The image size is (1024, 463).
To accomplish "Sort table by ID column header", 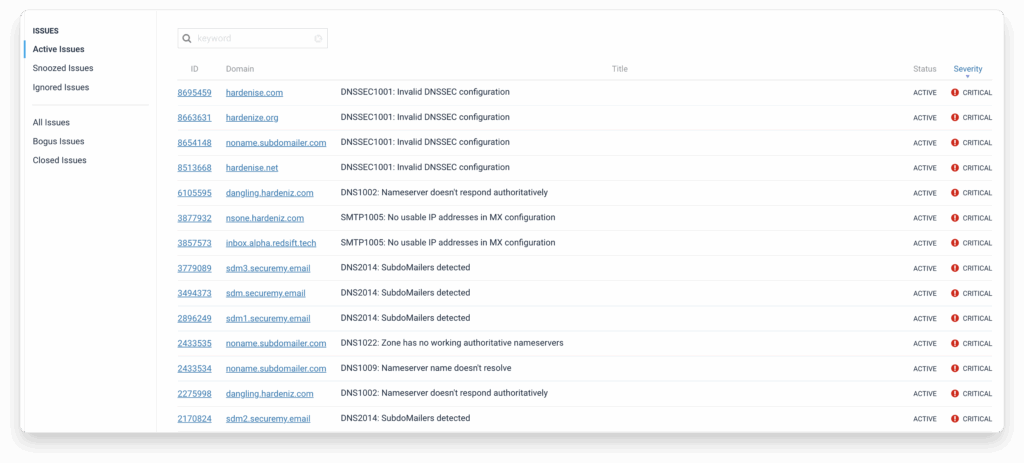I will click(x=195, y=69).
